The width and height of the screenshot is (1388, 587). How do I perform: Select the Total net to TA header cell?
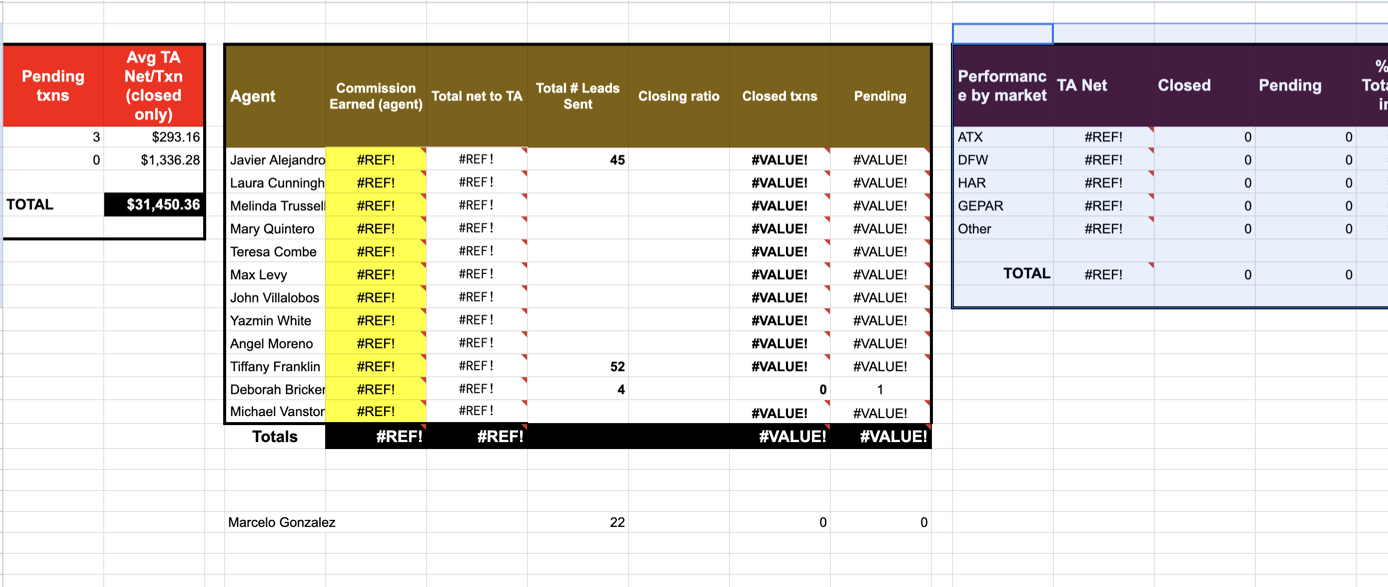pyautogui.click(x=477, y=96)
